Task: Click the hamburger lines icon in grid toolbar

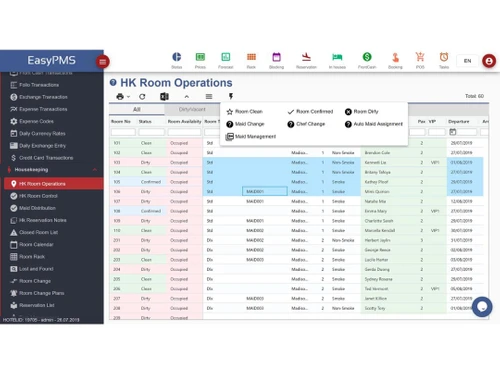Action: [209, 97]
